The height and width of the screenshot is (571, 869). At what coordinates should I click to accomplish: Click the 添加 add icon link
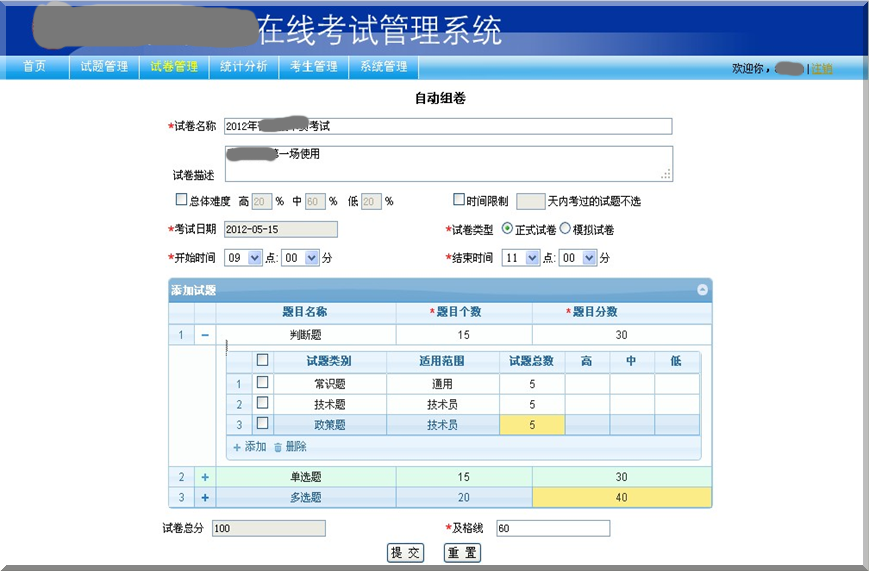[249, 447]
